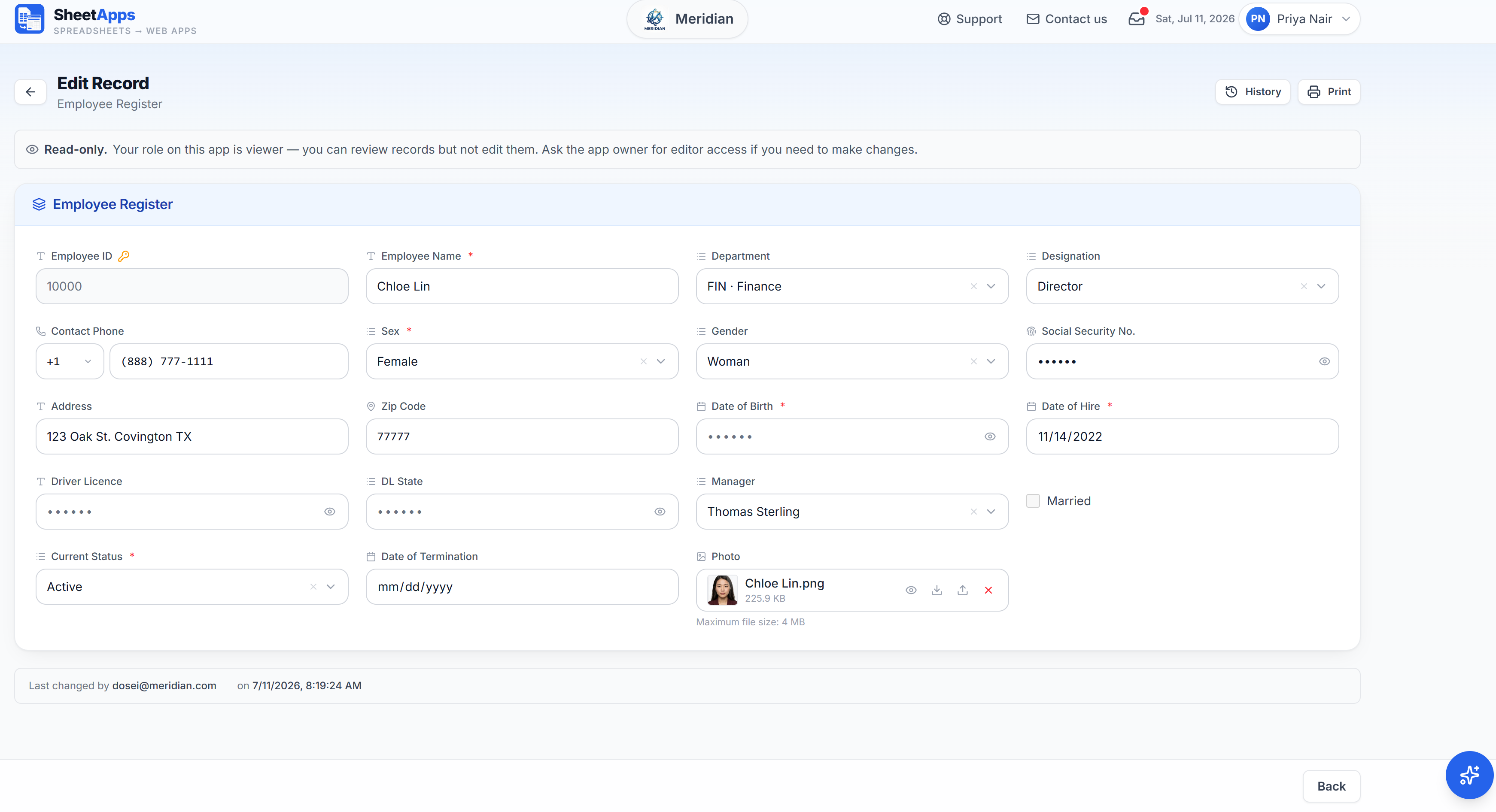
Task: Click the SheetApps logo icon
Action: (30, 19)
